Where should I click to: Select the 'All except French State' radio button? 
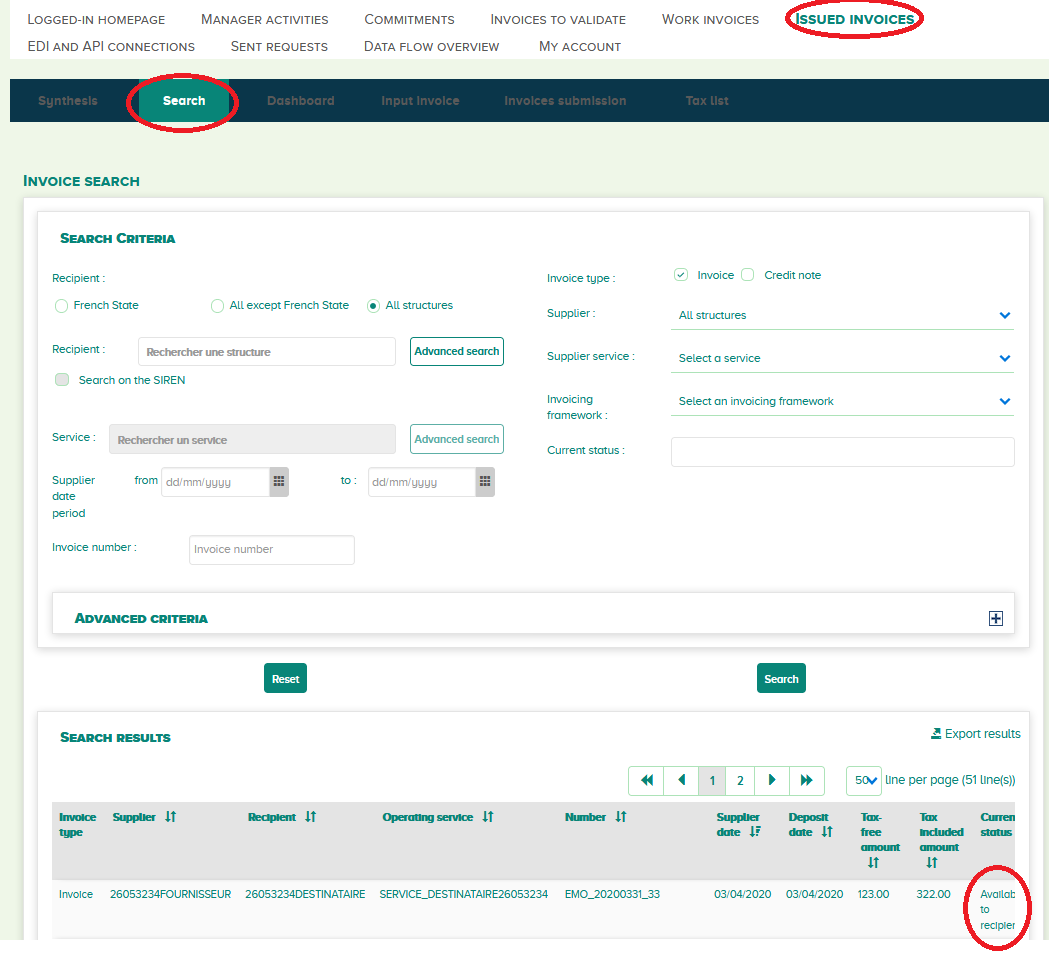(x=216, y=305)
